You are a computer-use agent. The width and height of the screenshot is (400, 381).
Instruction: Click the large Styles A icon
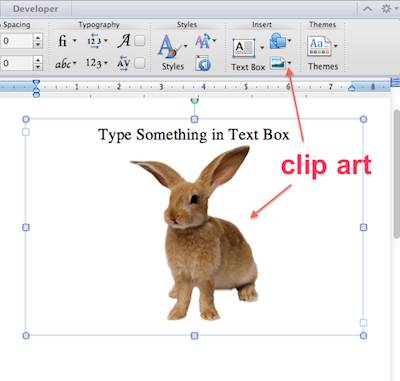[169, 46]
